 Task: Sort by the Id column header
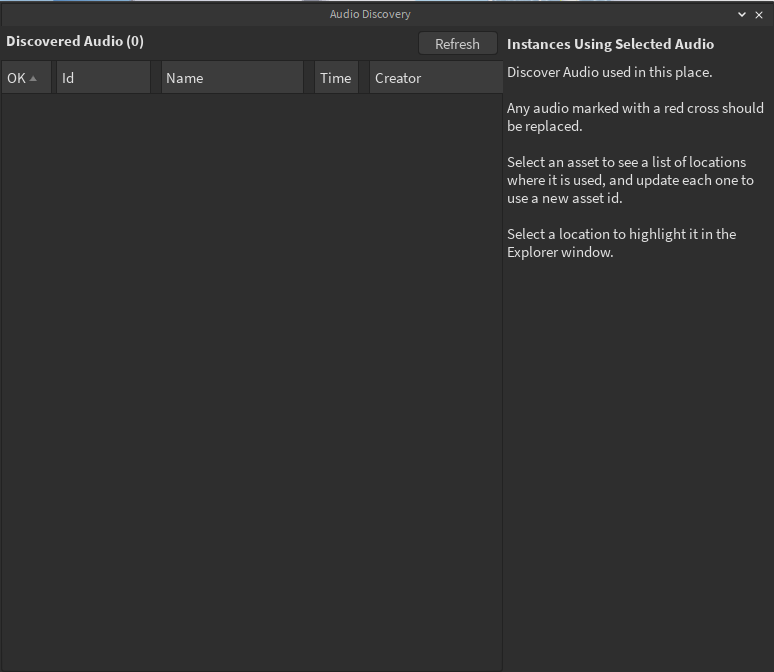104,78
